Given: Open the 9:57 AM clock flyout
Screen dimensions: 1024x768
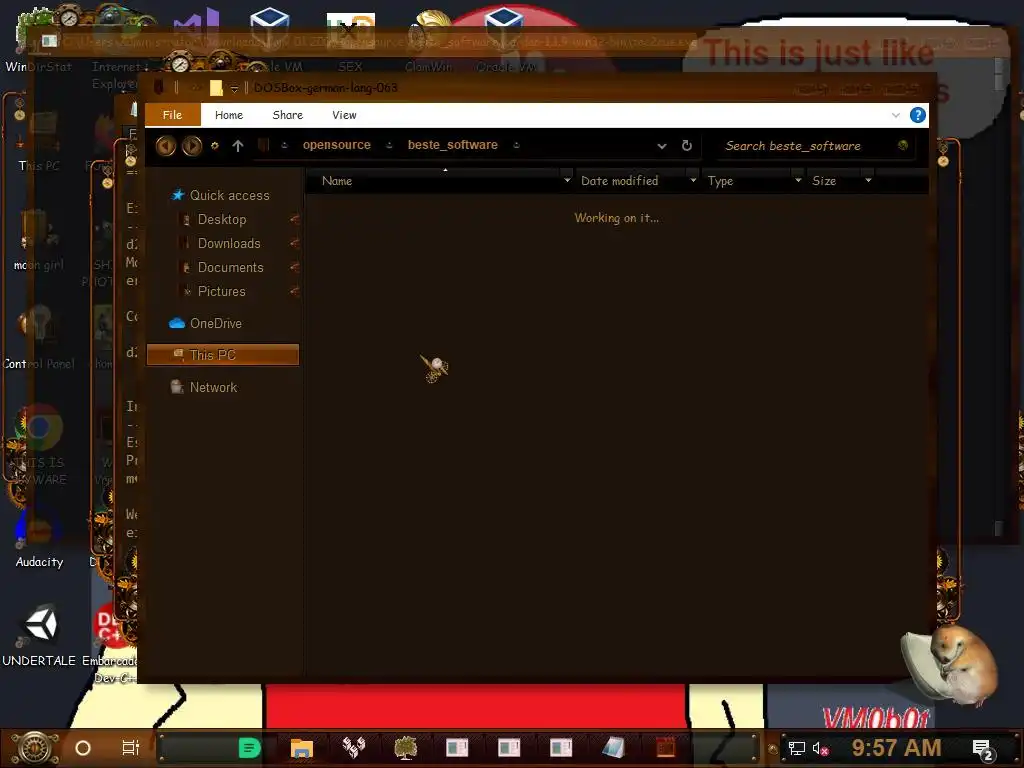Looking at the screenshot, I should click(x=896, y=748).
